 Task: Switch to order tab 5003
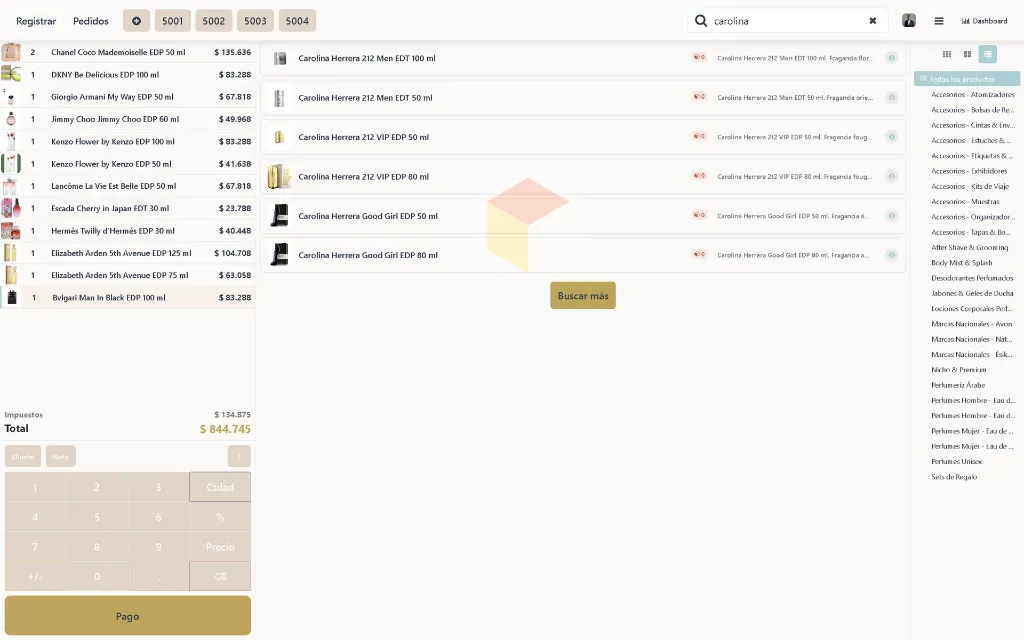point(255,21)
